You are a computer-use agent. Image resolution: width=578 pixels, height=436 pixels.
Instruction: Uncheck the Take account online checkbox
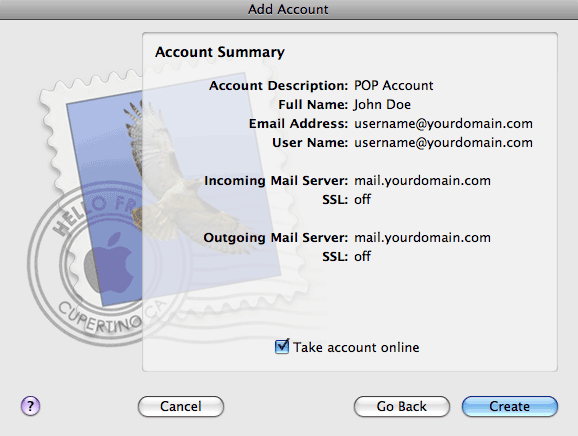point(282,347)
